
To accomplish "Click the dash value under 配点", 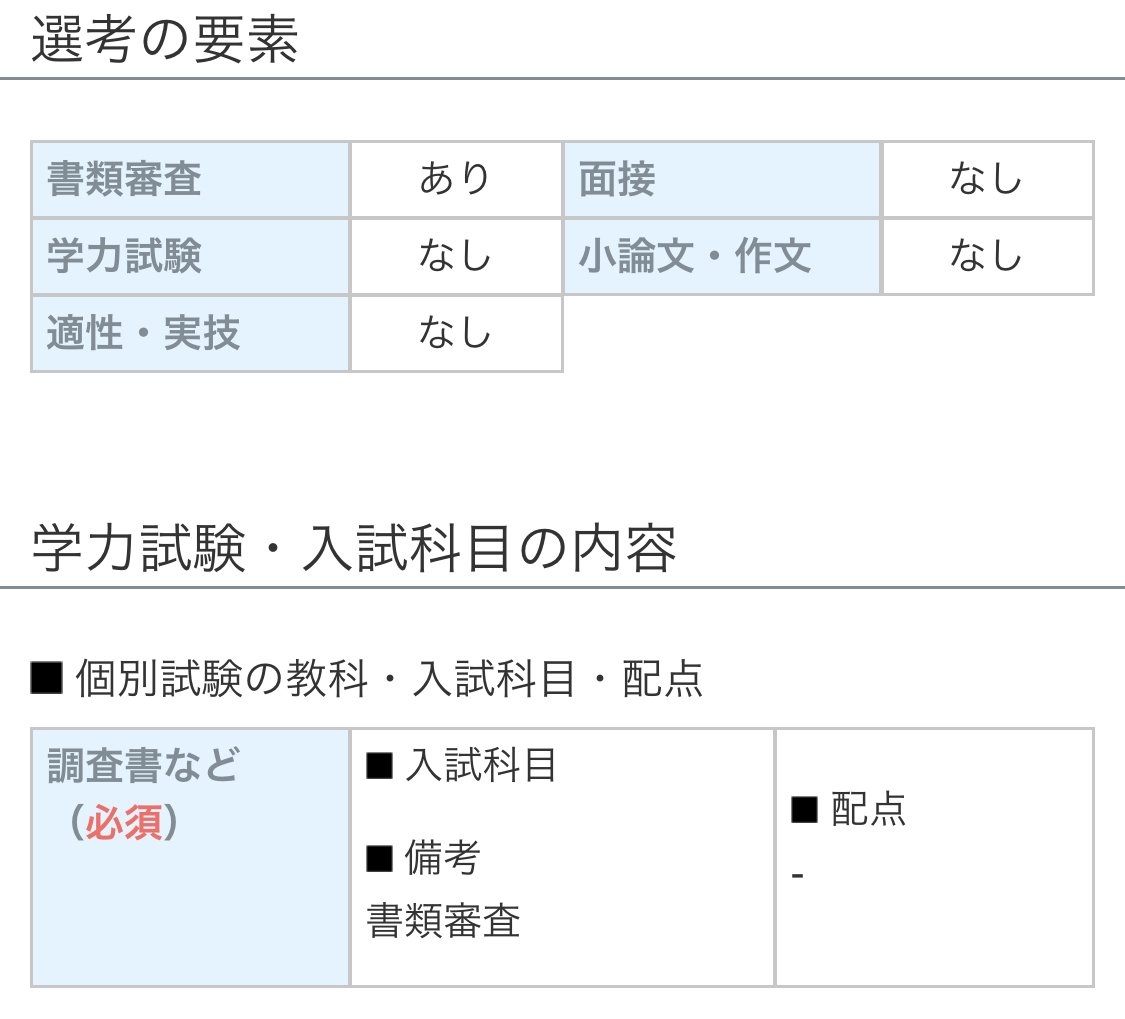I will 797,875.
